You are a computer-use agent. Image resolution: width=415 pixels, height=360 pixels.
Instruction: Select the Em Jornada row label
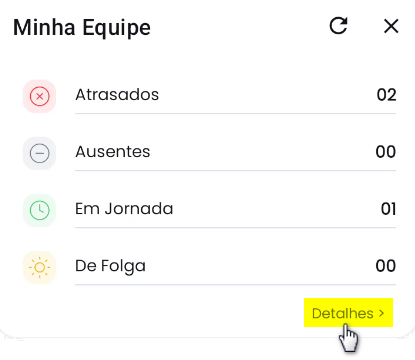click(x=124, y=209)
